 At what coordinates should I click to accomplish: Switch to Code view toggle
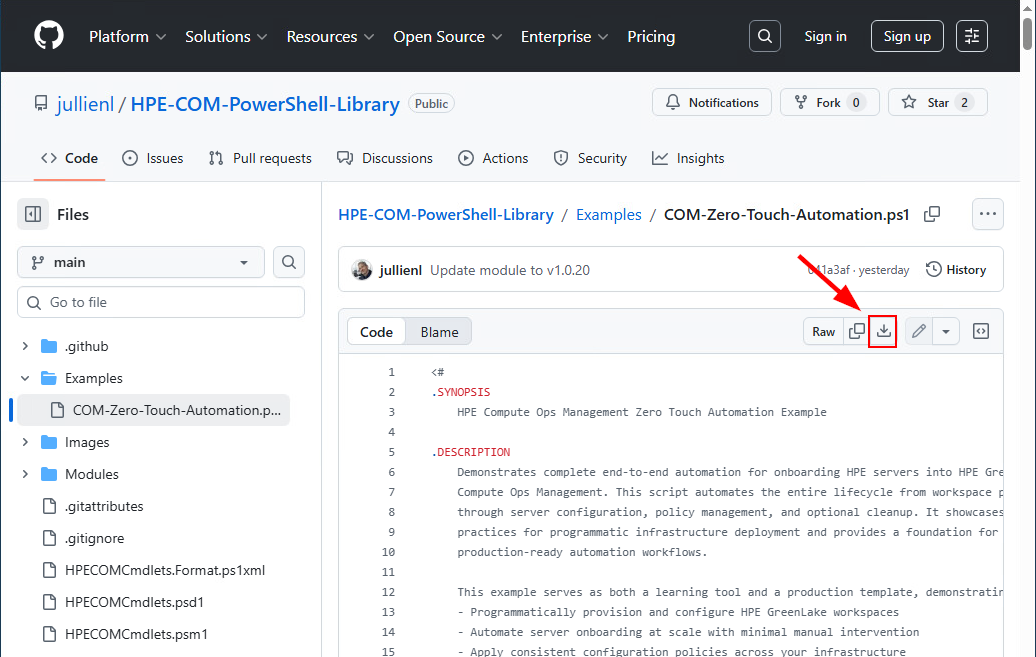pyautogui.click(x=377, y=332)
